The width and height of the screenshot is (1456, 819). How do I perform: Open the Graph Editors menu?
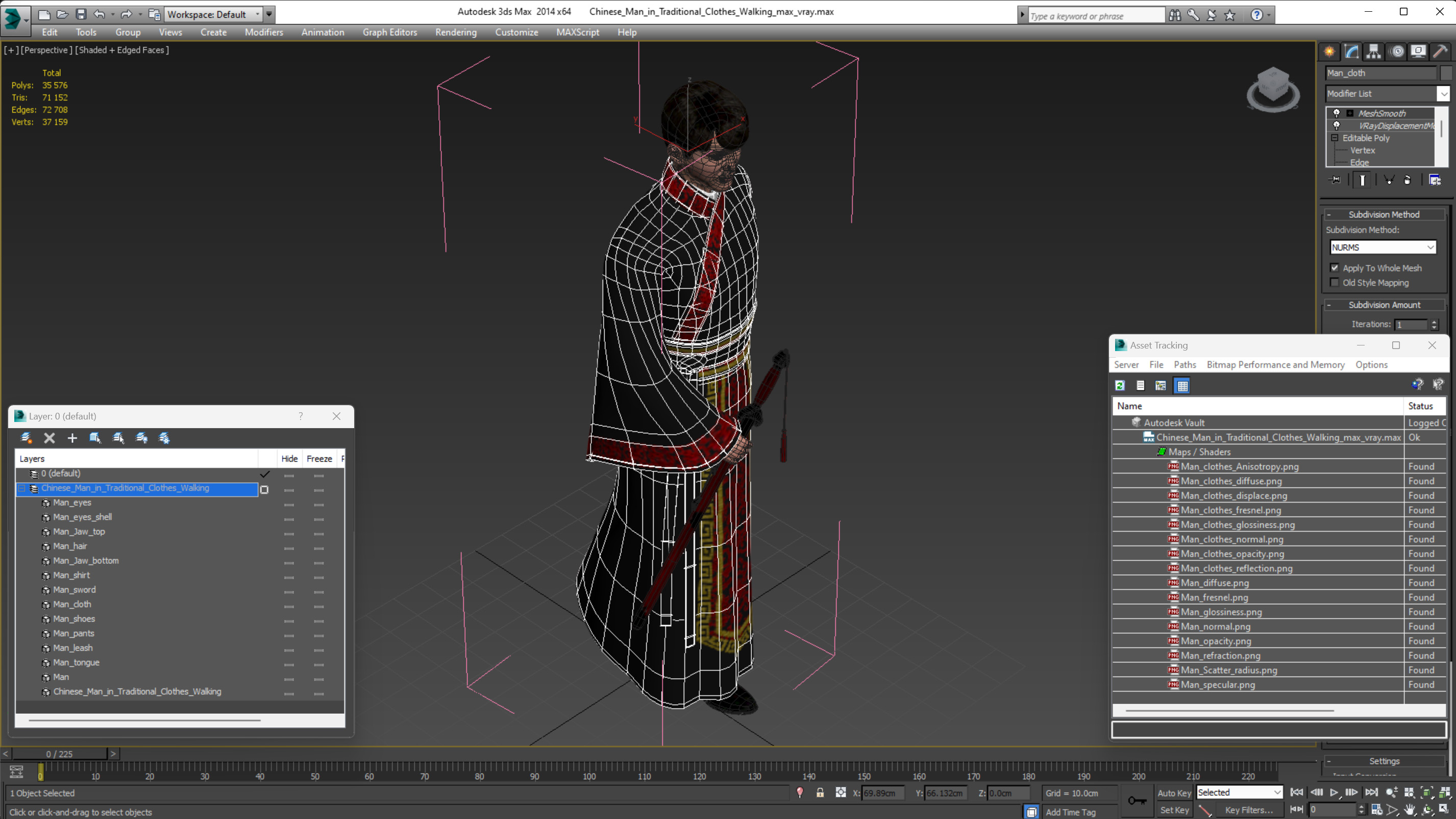coord(389,32)
